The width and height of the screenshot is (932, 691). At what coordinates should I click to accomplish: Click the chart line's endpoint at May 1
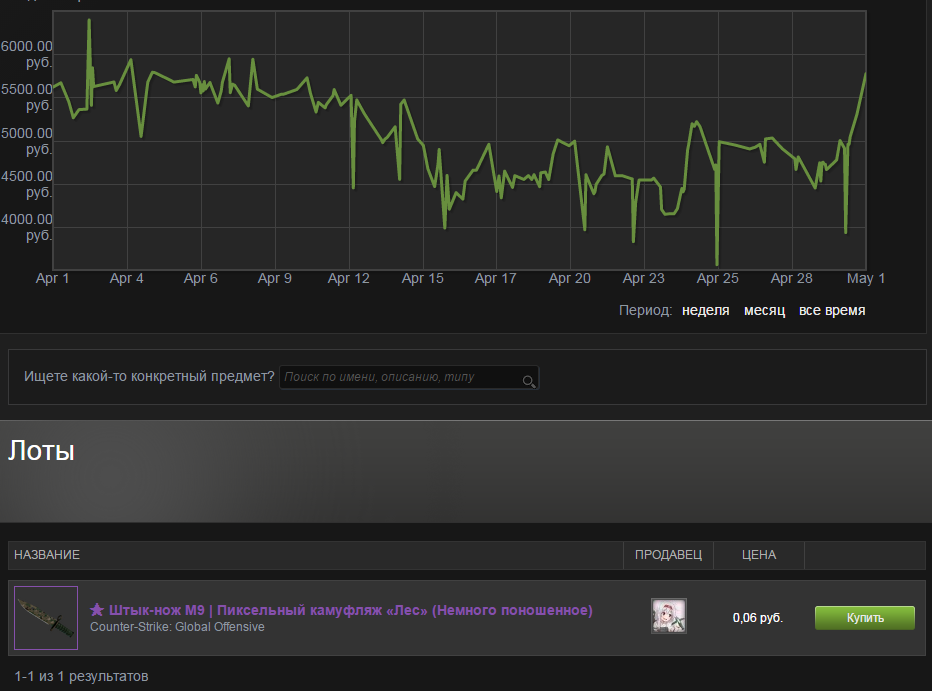point(865,74)
